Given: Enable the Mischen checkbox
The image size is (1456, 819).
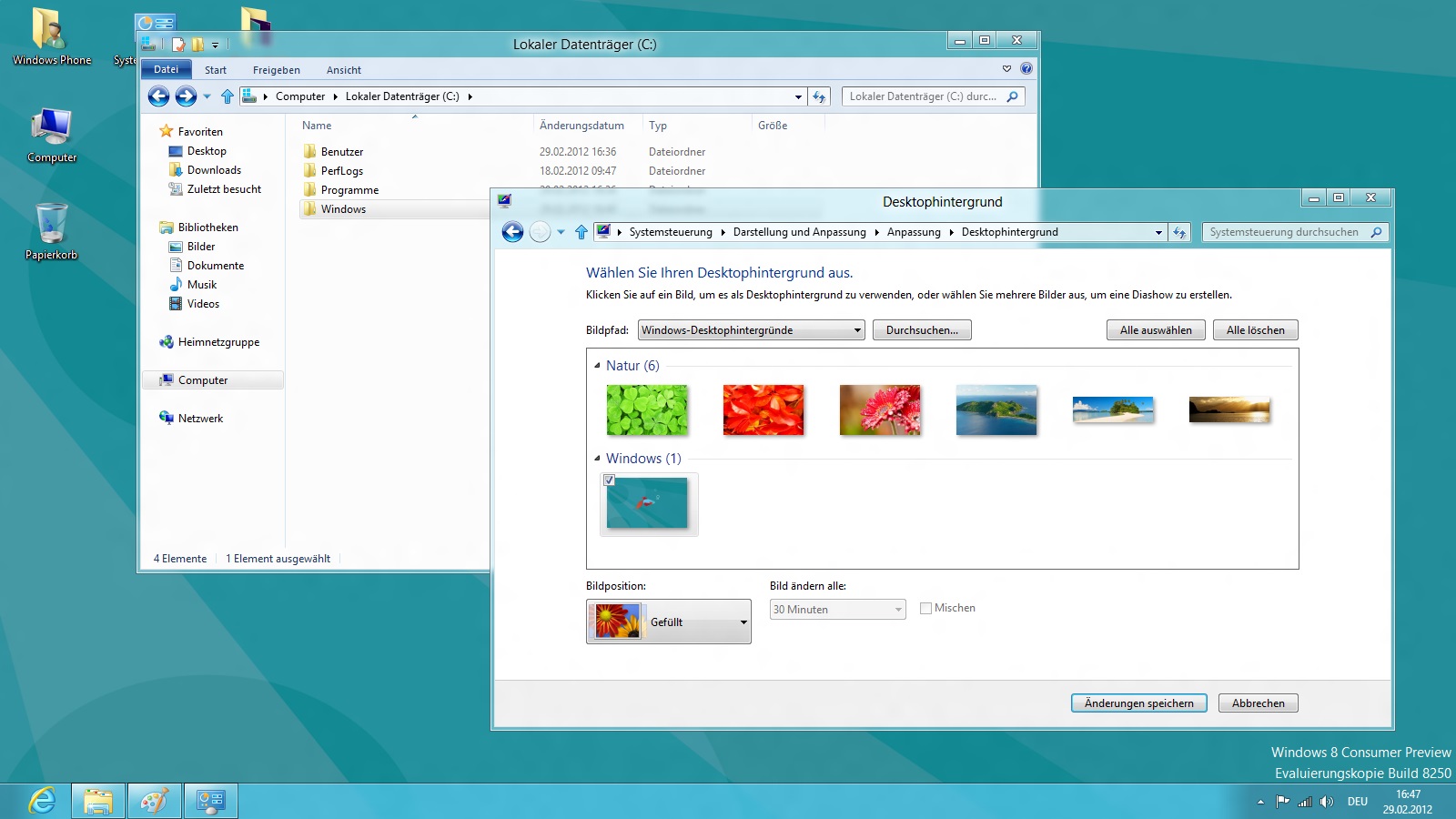Looking at the screenshot, I should click(925, 608).
